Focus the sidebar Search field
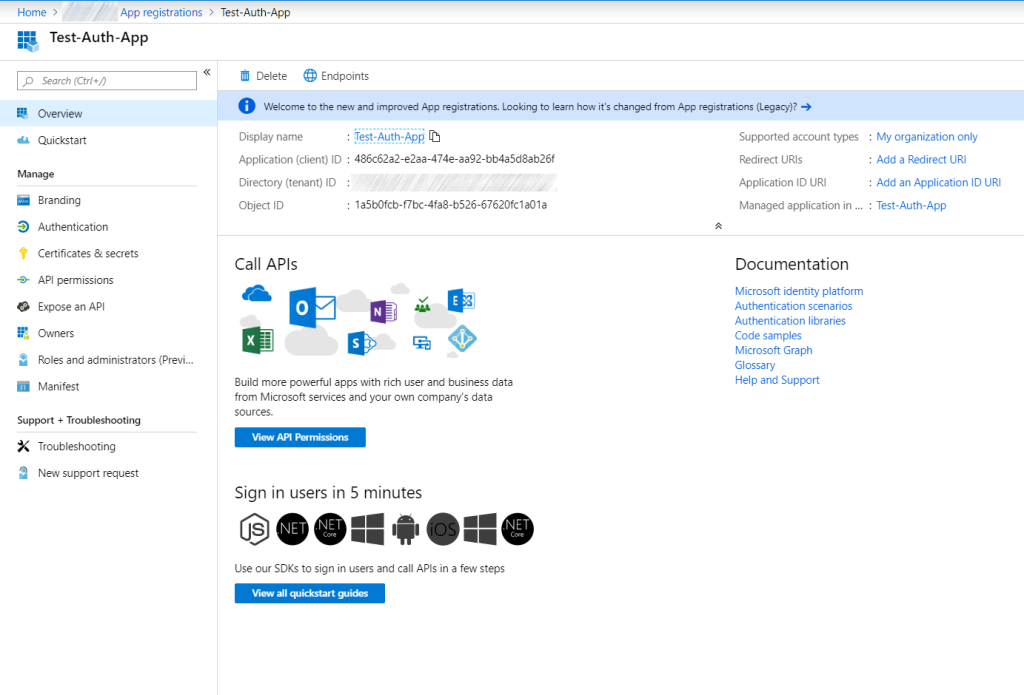The image size is (1024, 695). (108, 81)
